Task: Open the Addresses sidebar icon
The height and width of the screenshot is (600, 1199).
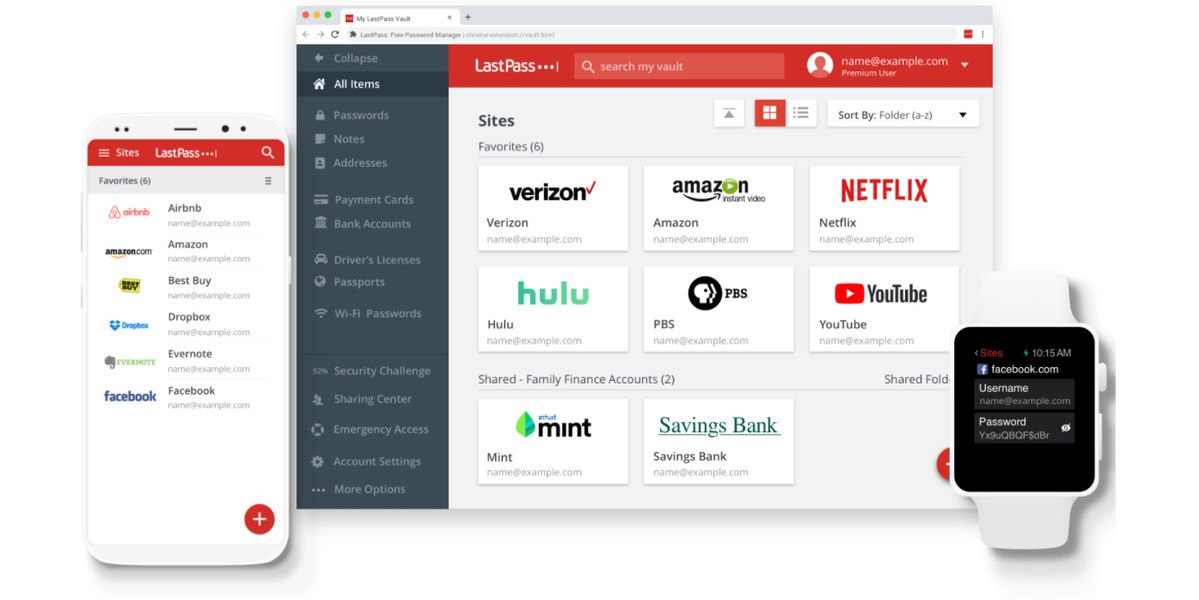Action: pos(320,163)
